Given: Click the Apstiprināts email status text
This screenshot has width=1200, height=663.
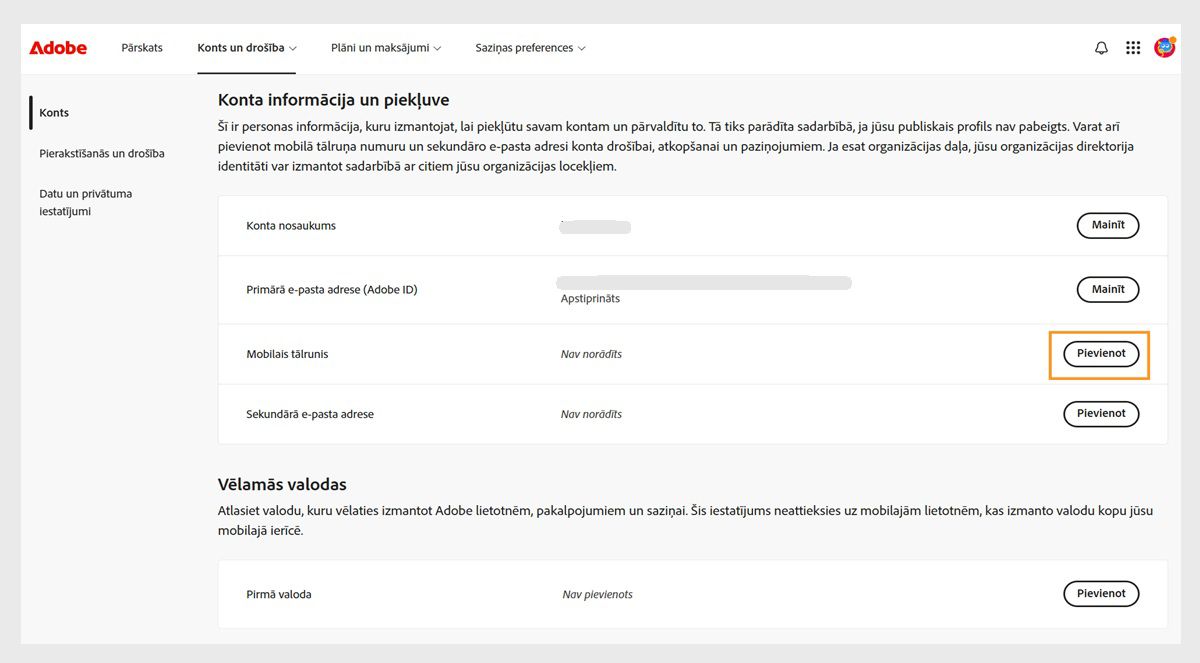Looking at the screenshot, I should coord(590,298).
